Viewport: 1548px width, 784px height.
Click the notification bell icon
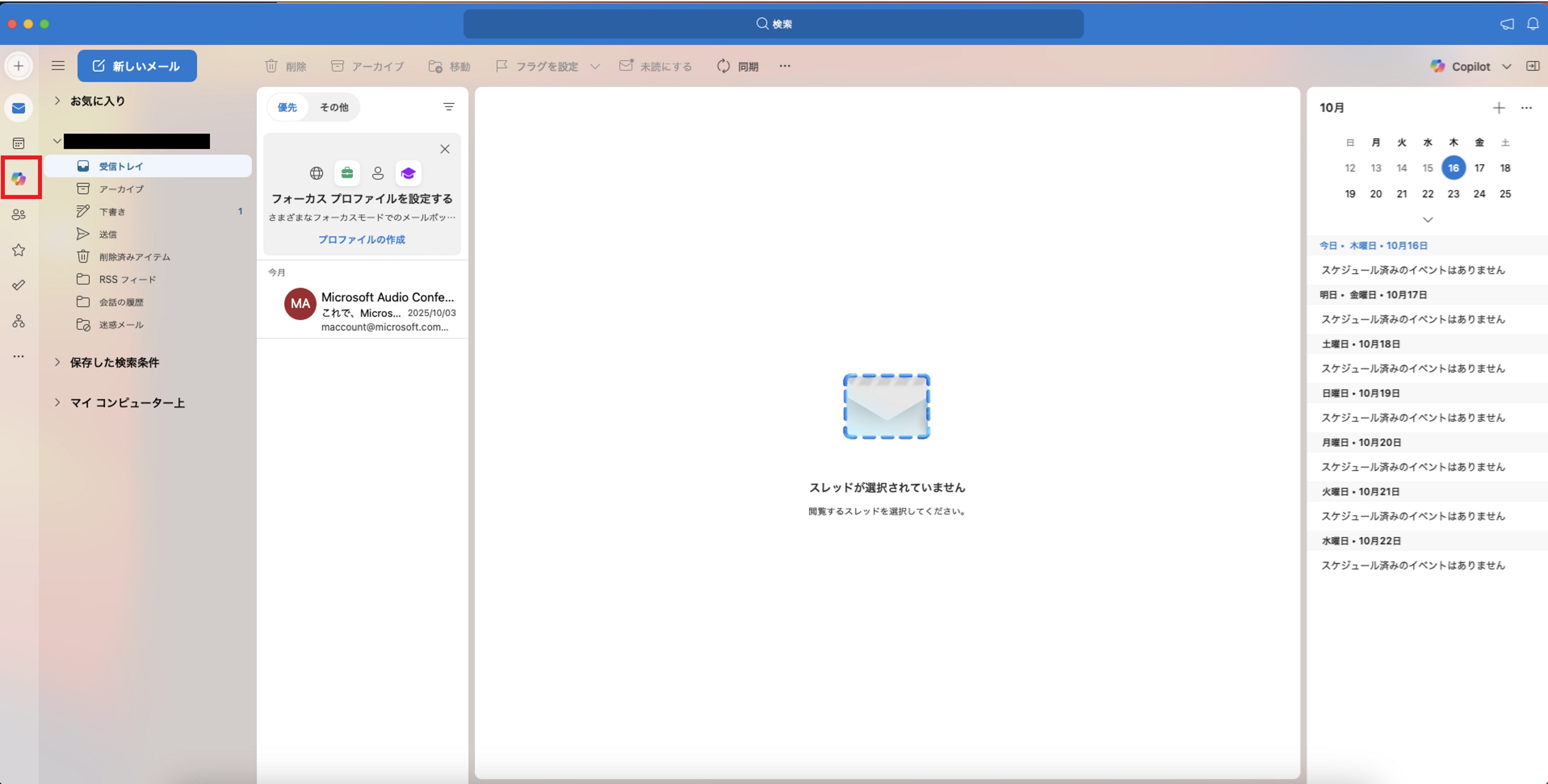[1532, 24]
